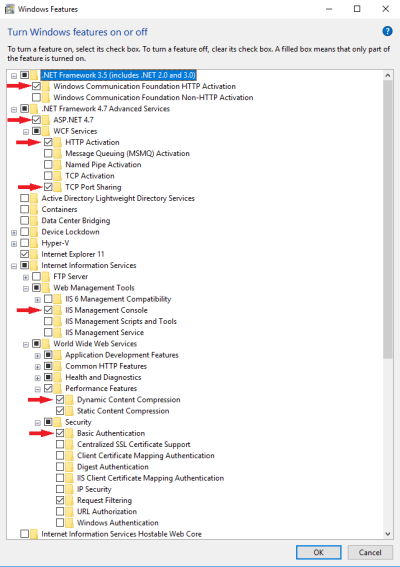Click the scrollbar down arrow of features list
Screen dimensions: 400x567
tap(388, 534)
